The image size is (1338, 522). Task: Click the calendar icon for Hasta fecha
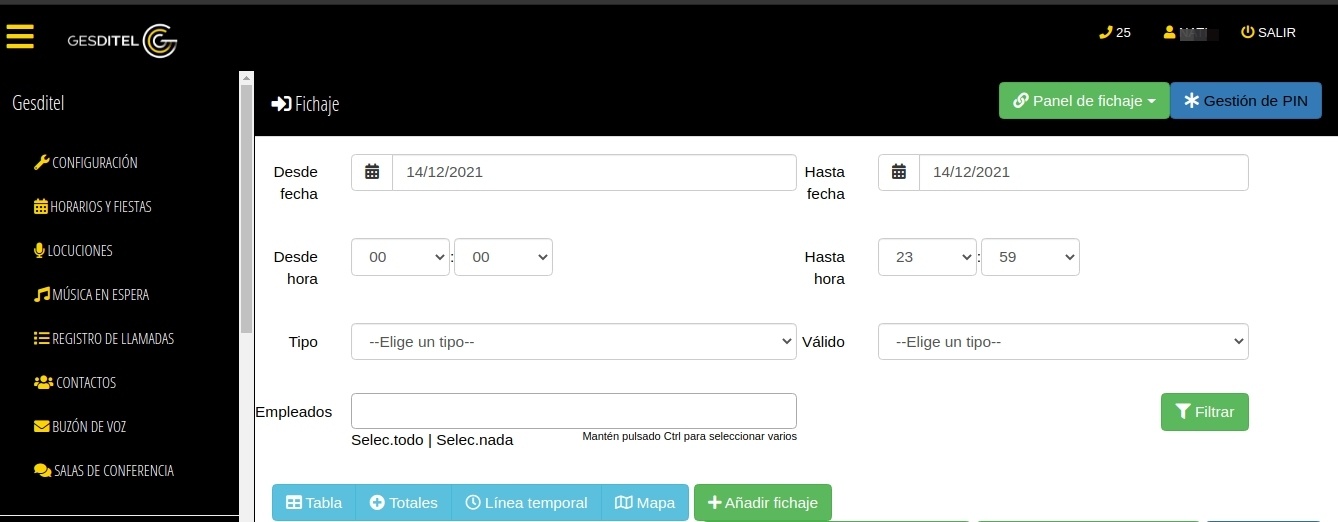tap(899, 172)
